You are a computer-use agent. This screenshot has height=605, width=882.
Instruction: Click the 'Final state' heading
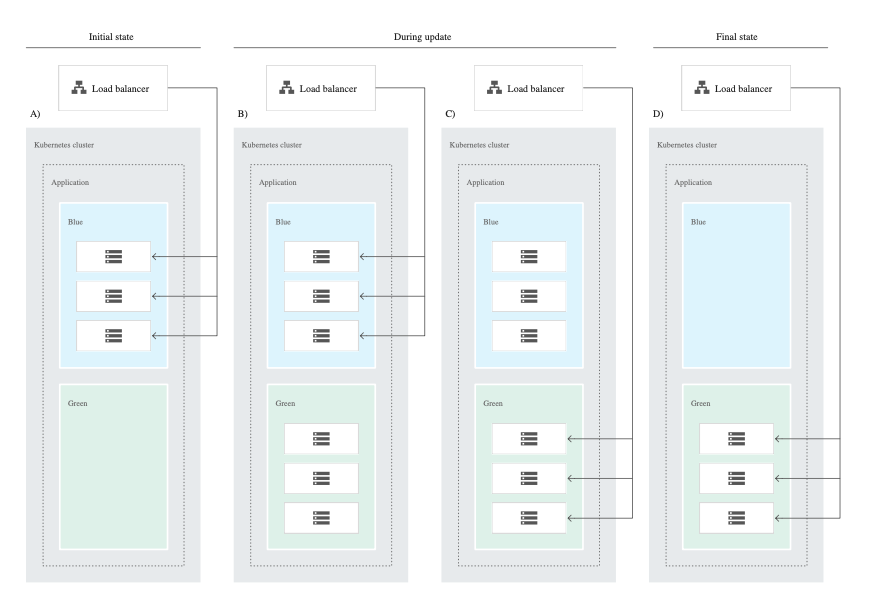point(736,37)
